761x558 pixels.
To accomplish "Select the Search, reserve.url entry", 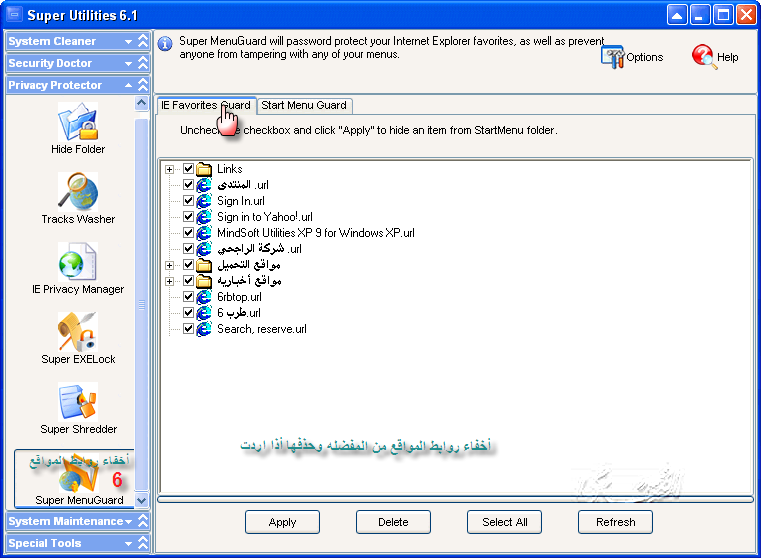I will coord(262,329).
